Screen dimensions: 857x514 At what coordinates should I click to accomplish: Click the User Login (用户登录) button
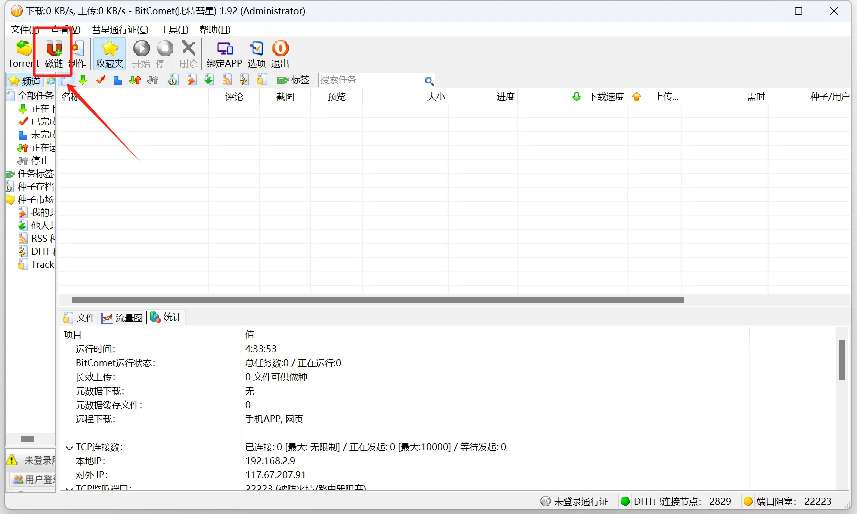32,480
